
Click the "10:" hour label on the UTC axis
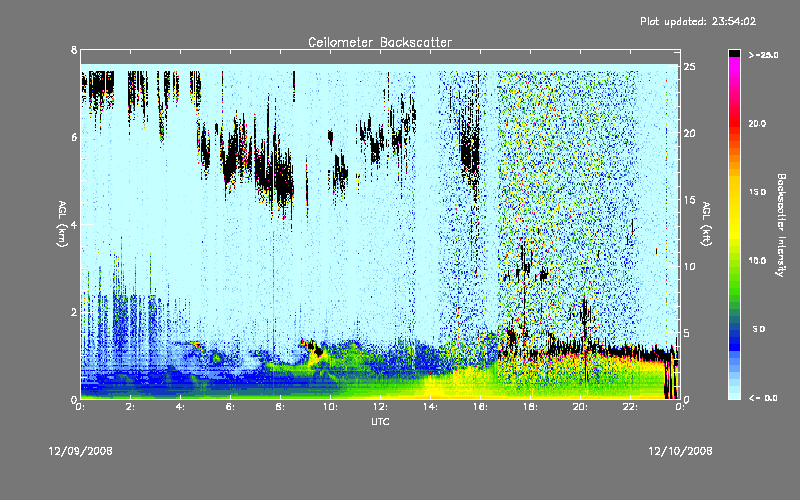[330, 407]
